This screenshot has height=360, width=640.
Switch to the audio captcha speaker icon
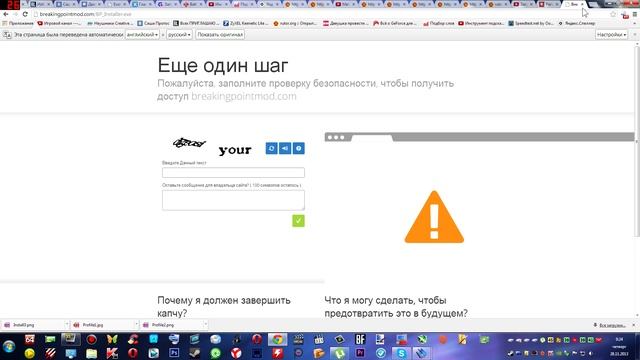coord(285,148)
